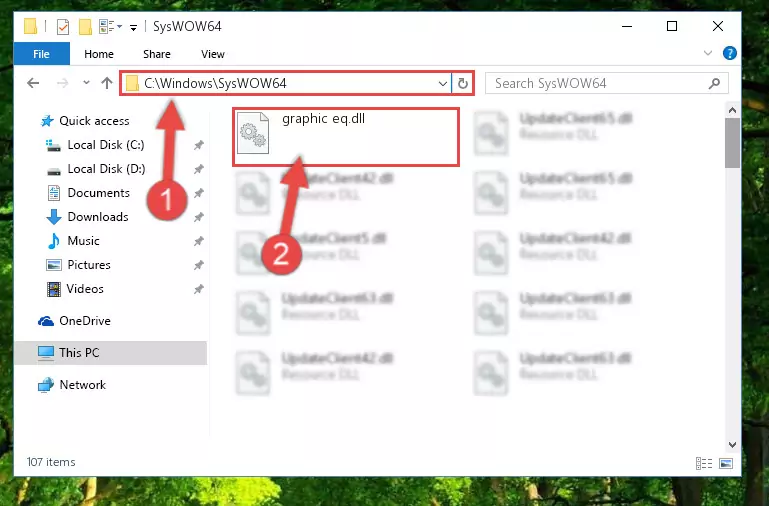Open Pictures in the sidebar
769x506 pixels.
tap(89, 265)
